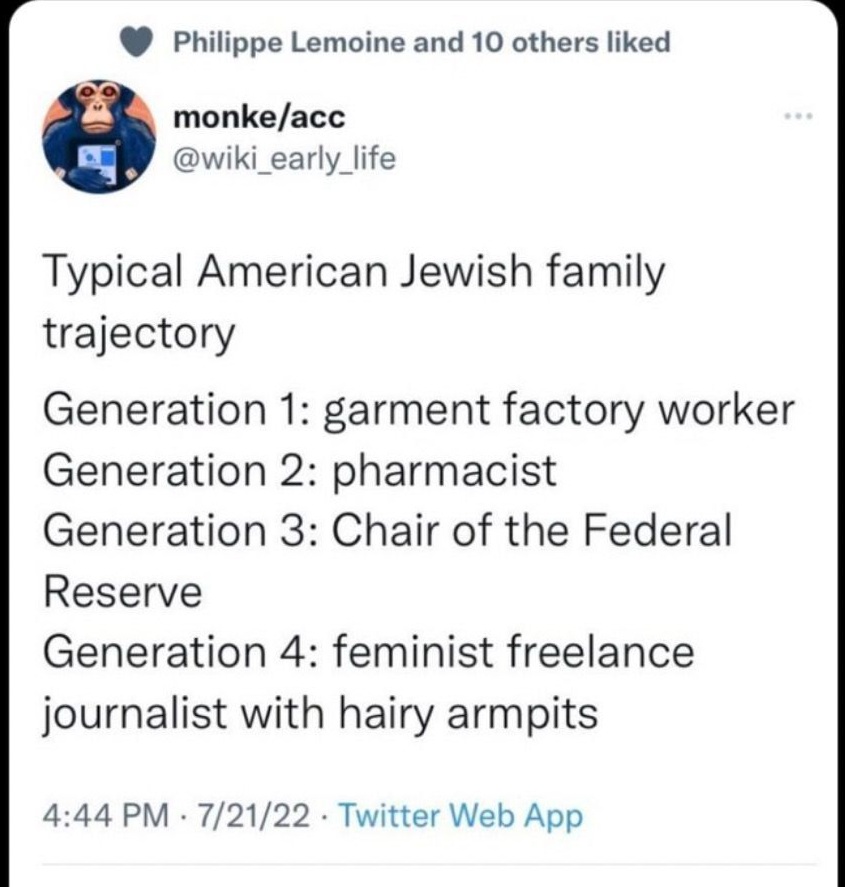The image size is (845, 887).
Task: Click the first line of tweet text
Action: [353, 273]
